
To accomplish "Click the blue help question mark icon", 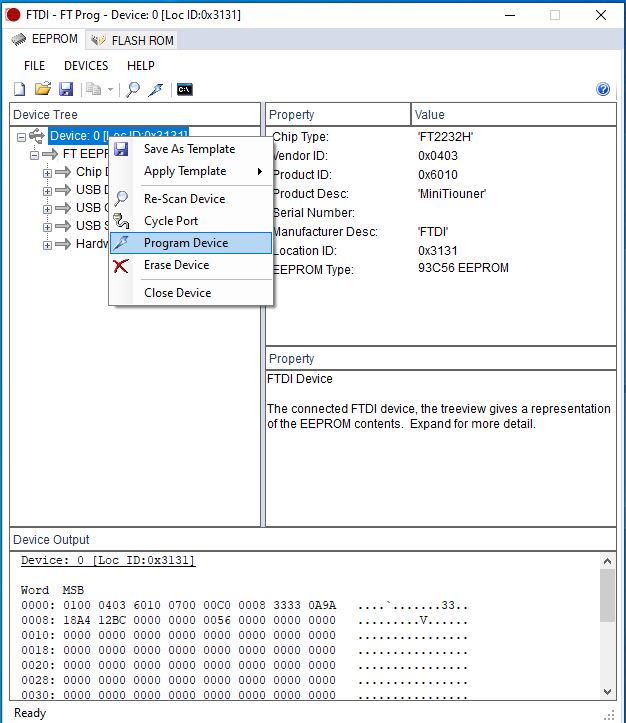I will click(603, 89).
